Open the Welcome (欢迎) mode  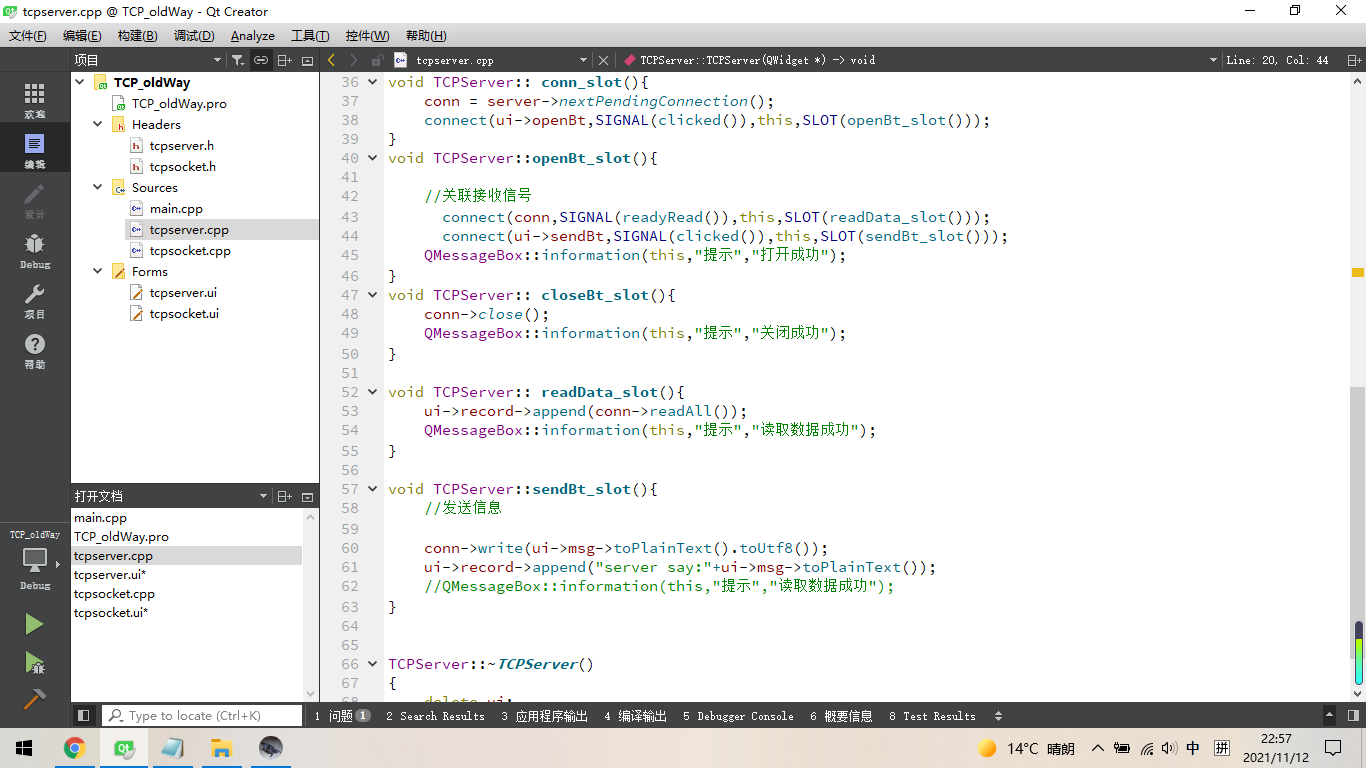[34, 100]
